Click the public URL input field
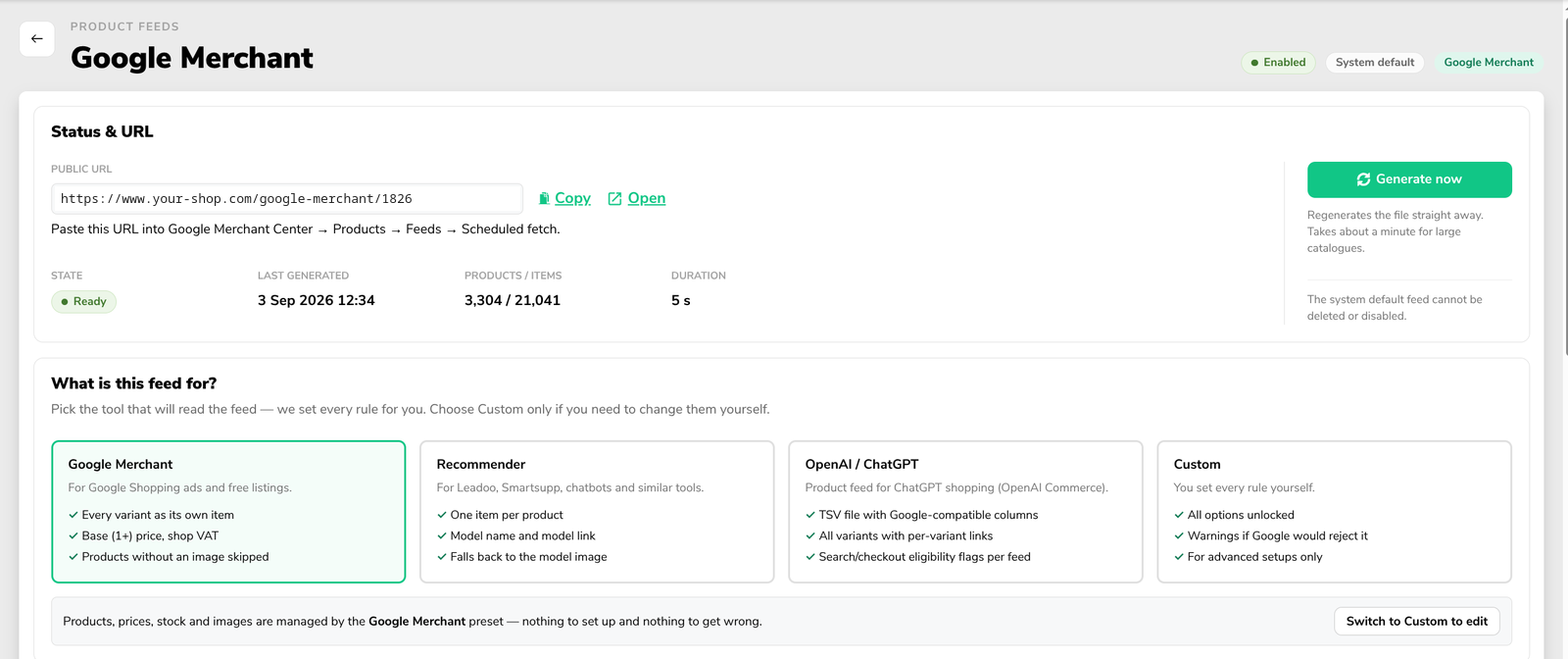Screen dimensions: 1568x659 287,198
